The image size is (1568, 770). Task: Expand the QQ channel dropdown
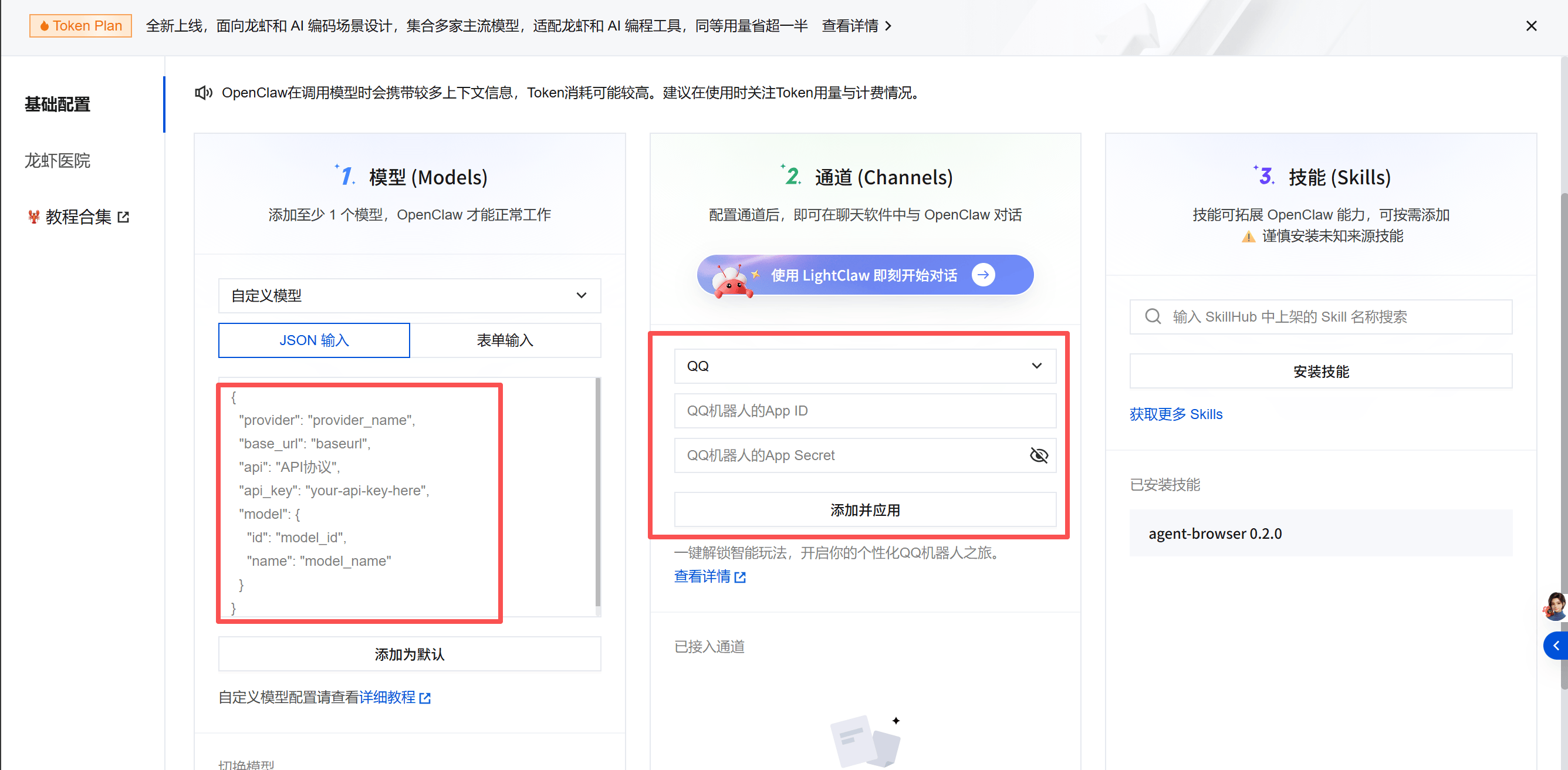point(864,366)
